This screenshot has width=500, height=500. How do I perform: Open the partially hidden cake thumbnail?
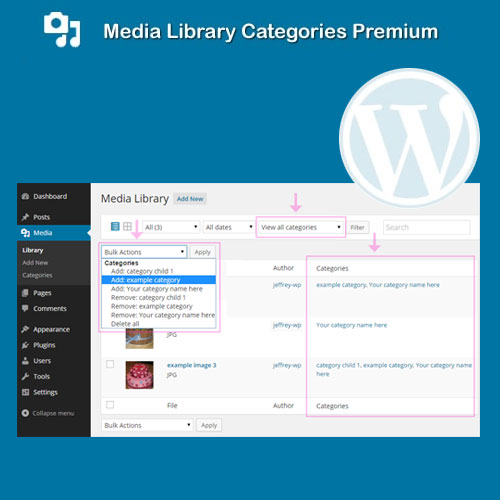pyautogui.click(x=139, y=339)
